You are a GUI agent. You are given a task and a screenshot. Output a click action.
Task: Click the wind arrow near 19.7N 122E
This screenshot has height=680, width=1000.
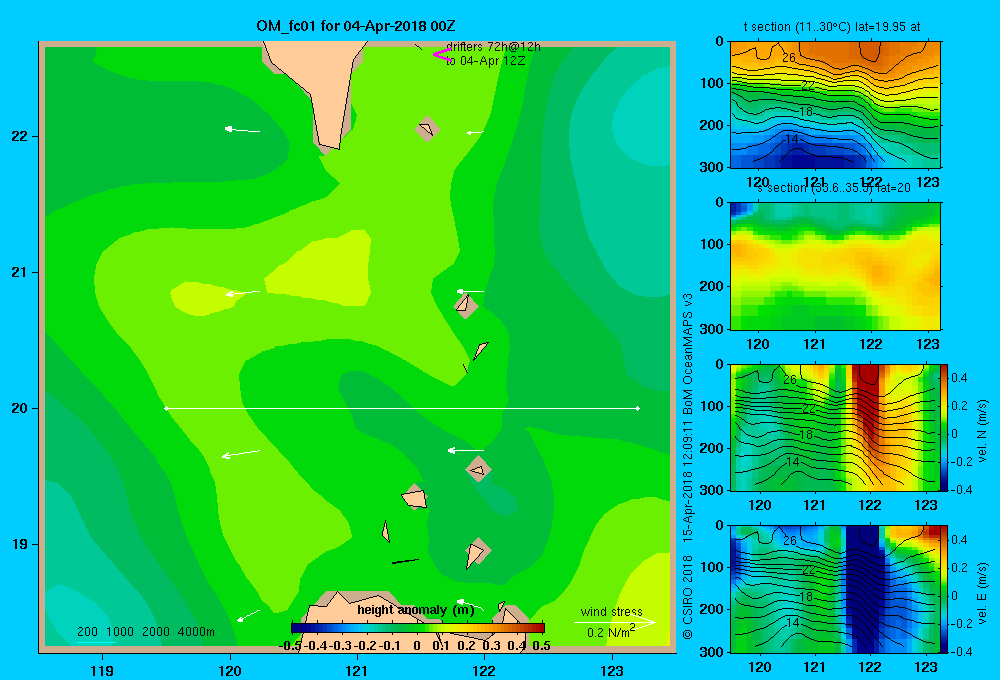tap(466, 450)
